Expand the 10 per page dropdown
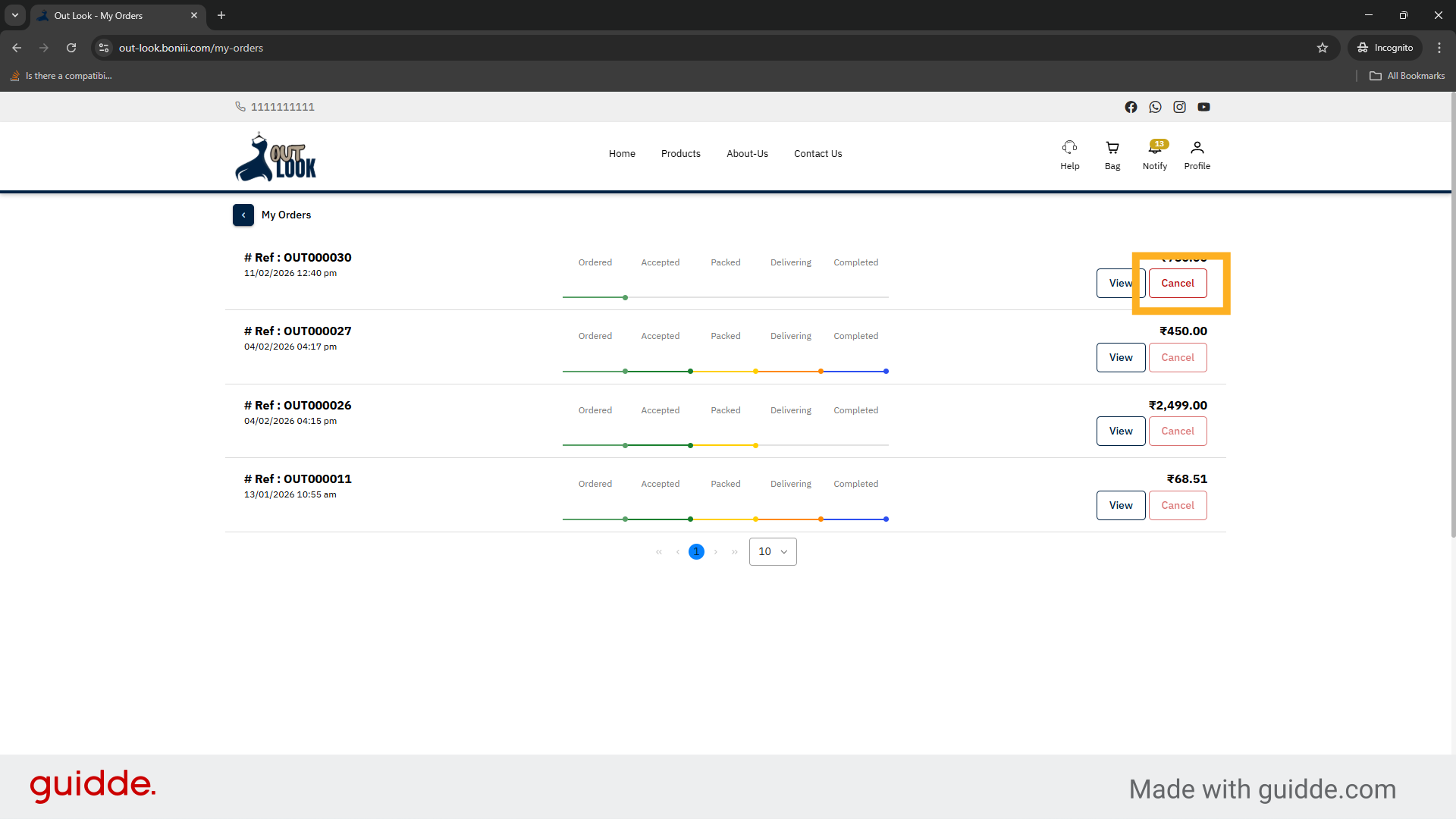 pyautogui.click(x=773, y=552)
